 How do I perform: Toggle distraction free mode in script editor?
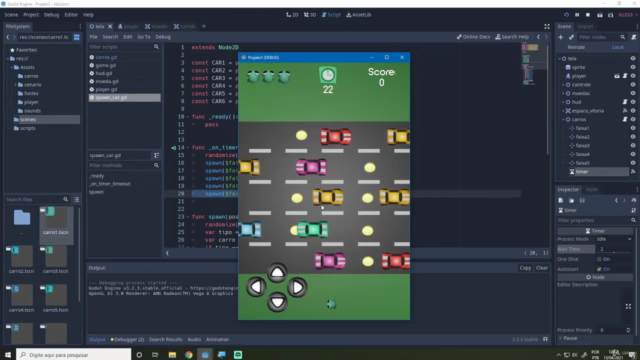(x=547, y=27)
